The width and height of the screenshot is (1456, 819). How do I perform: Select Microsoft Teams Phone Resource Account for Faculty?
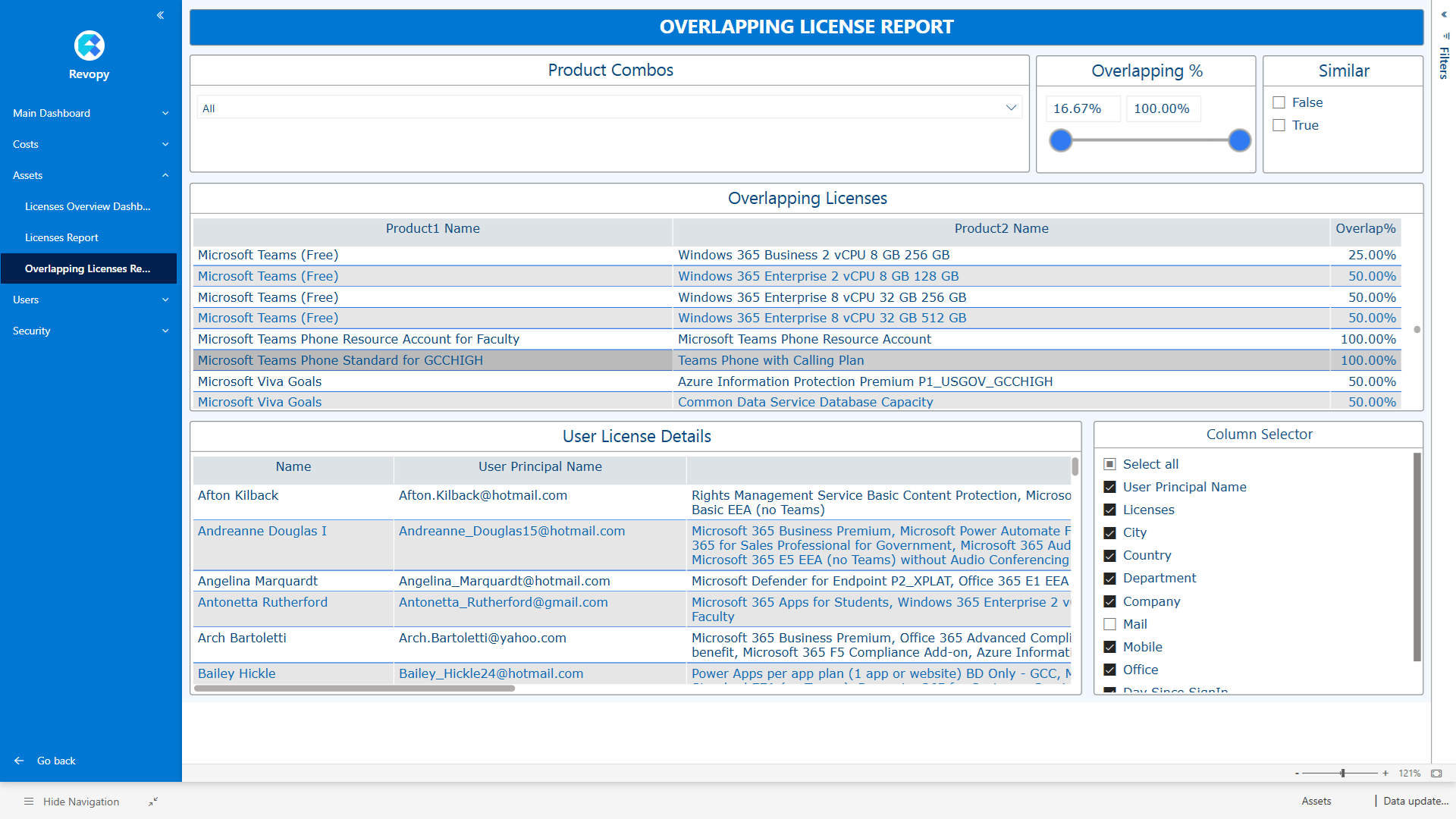tap(432, 339)
